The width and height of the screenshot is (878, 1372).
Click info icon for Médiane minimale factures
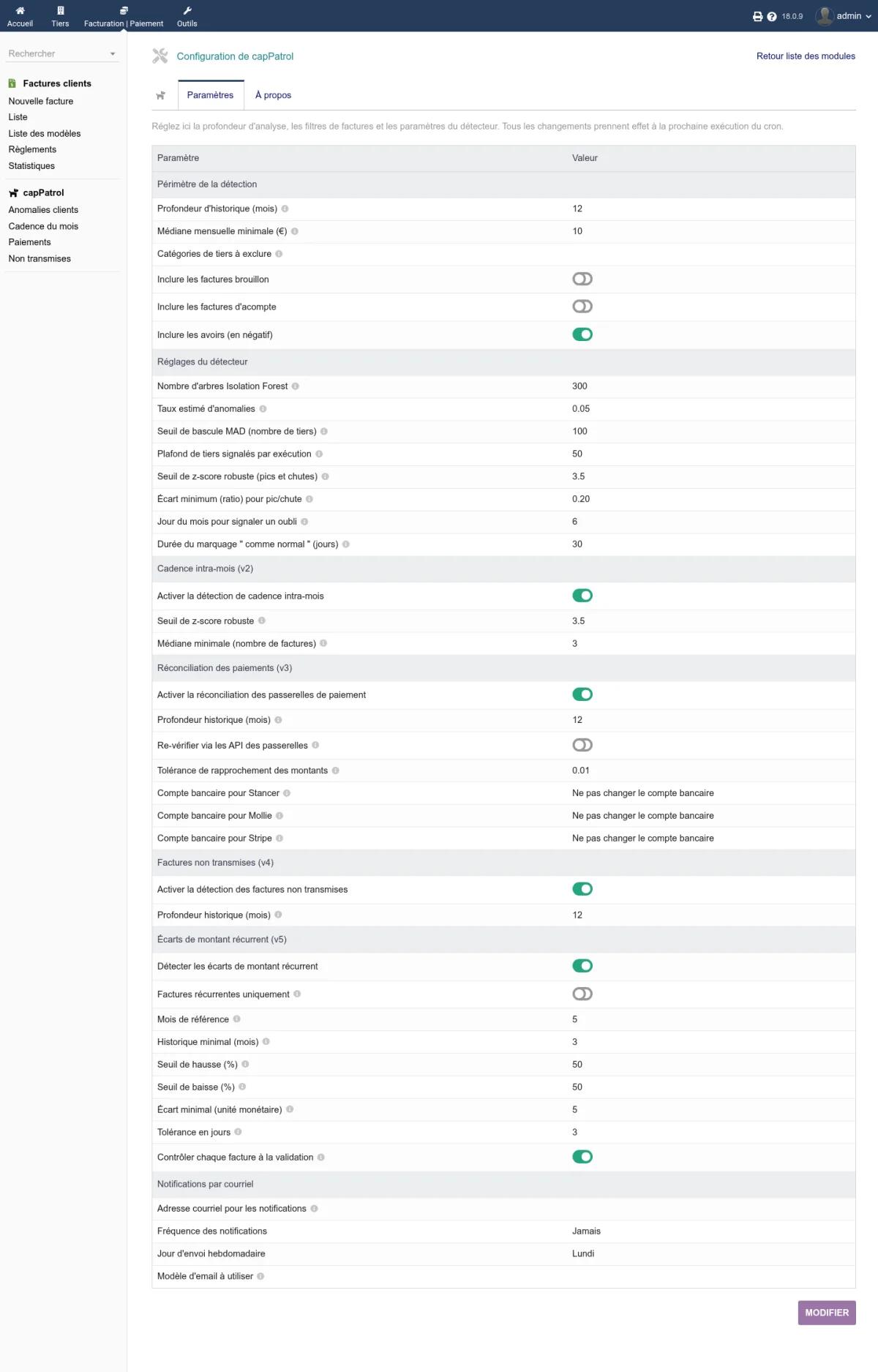click(323, 644)
